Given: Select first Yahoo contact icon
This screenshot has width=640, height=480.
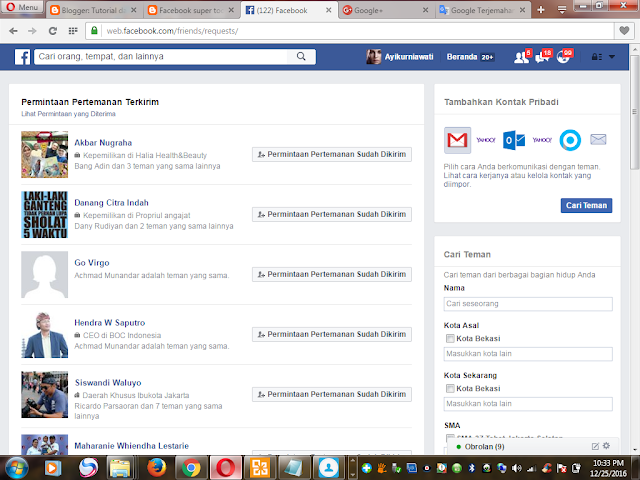Looking at the screenshot, I should (x=486, y=140).
